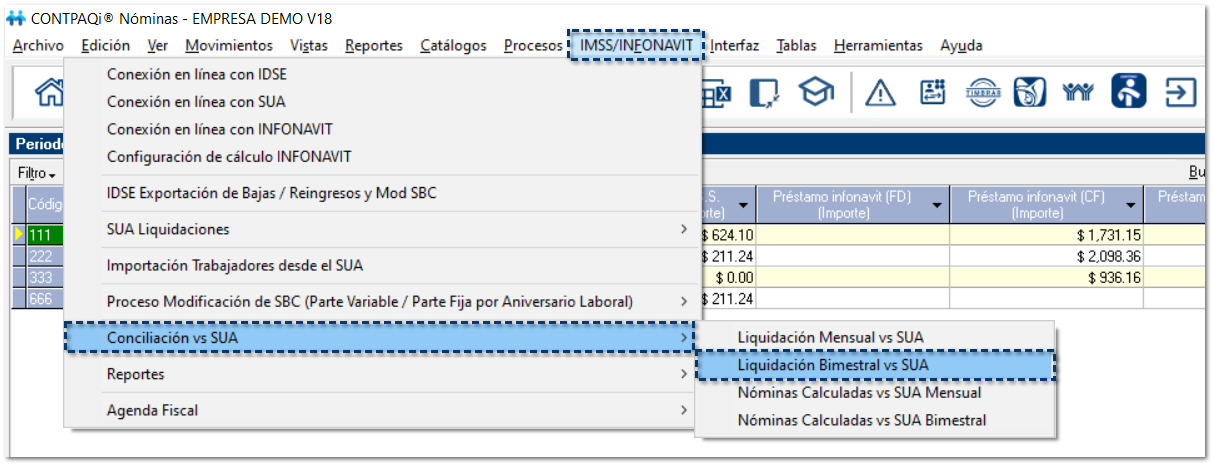Click the Préstamo infonavit (FD) column header
The image size is (1214, 466).
click(853, 205)
